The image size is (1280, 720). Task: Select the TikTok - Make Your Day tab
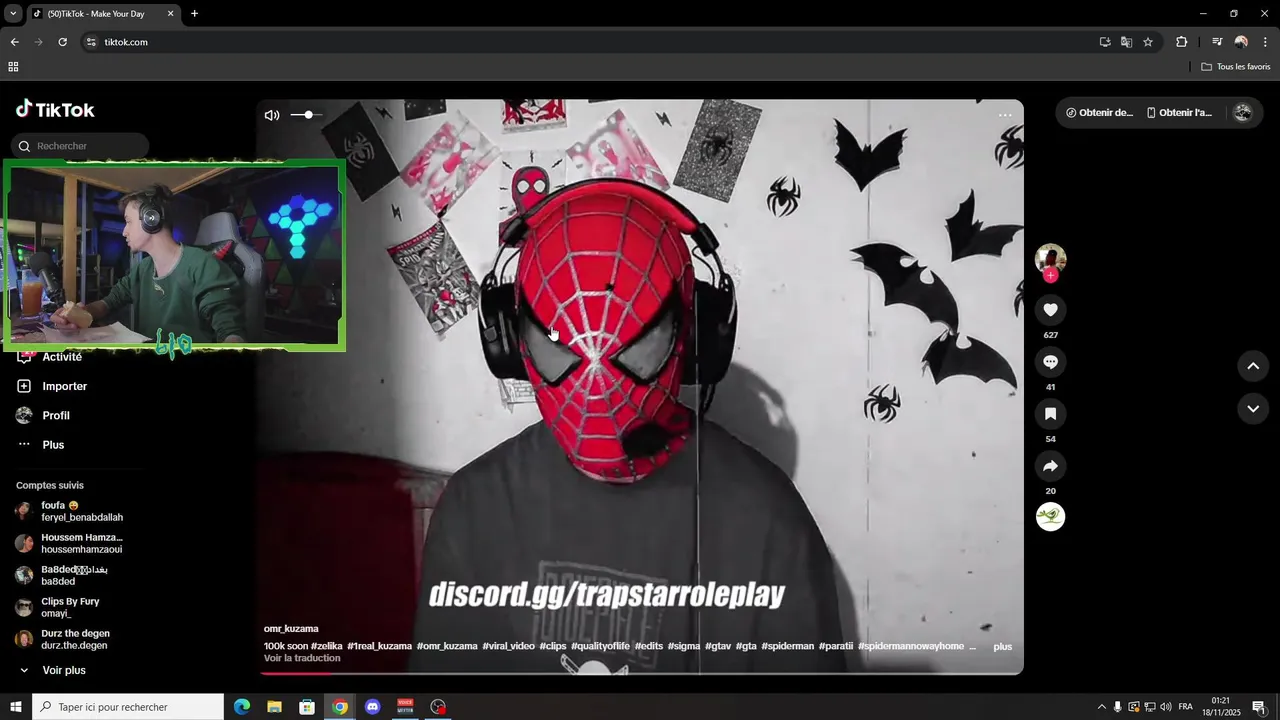click(x=104, y=14)
